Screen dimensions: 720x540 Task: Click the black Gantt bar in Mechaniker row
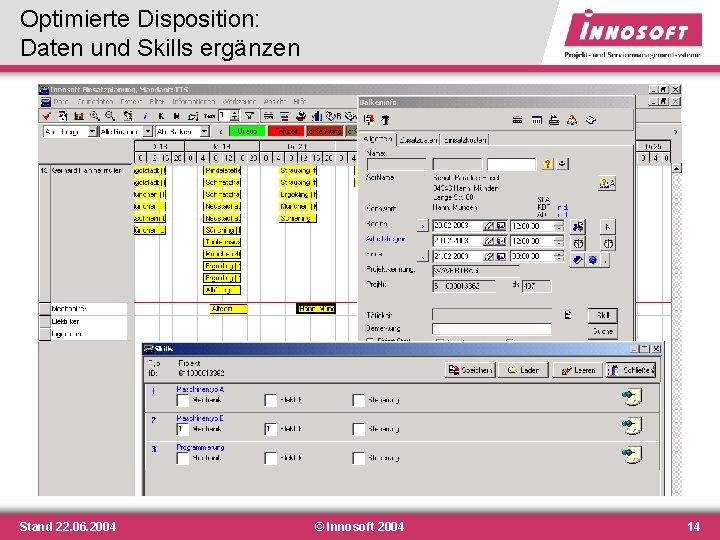click(x=316, y=309)
